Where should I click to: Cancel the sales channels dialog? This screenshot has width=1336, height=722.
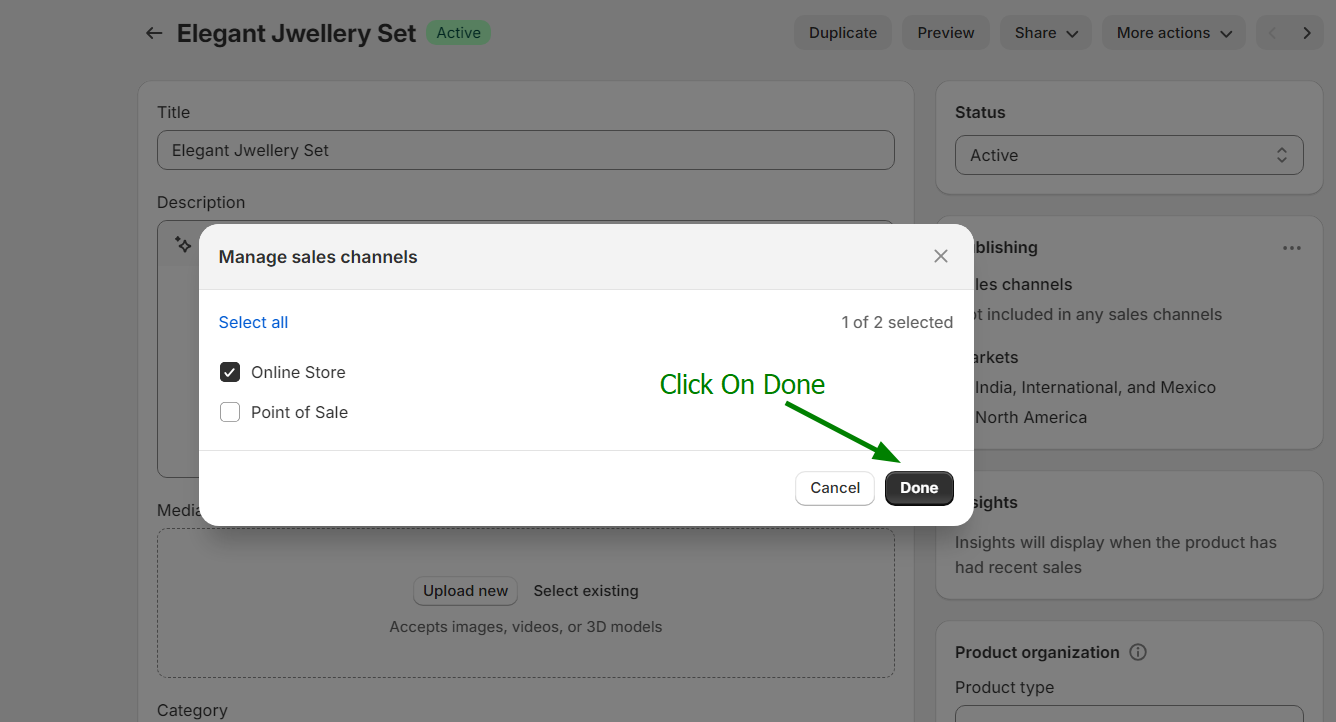835,488
